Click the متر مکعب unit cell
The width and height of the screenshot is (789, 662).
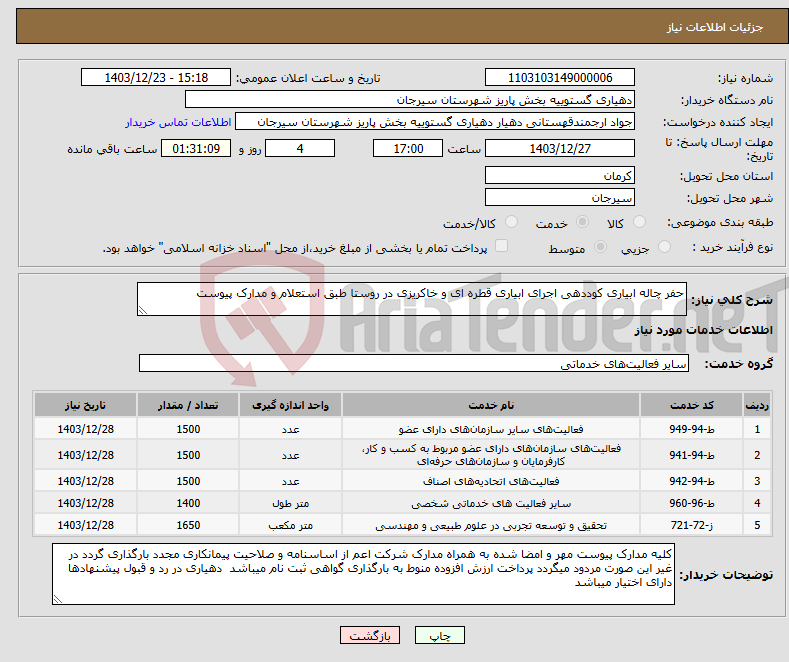point(290,525)
